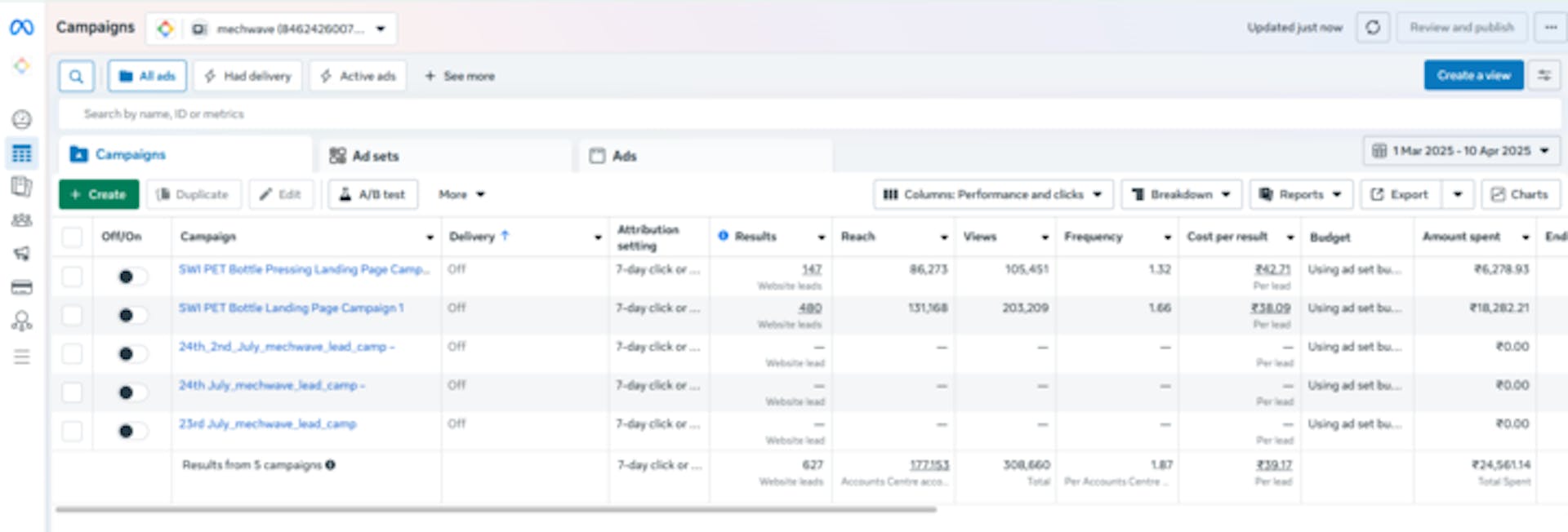This screenshot has height=532, width=1568.
Task: Click the search magnifier icon
Action: 76,76
